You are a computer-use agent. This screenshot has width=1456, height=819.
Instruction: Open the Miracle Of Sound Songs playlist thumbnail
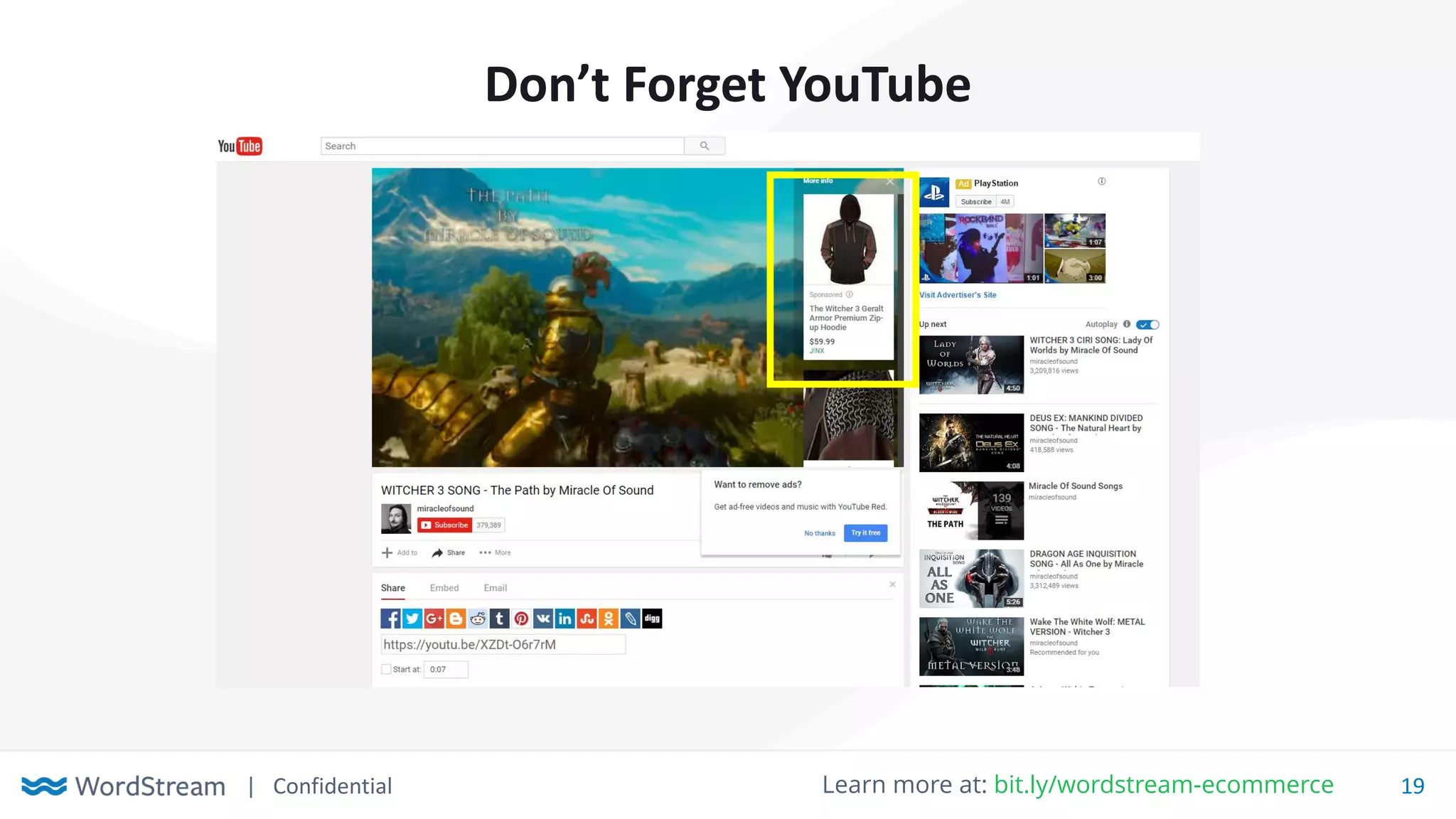tap(971, 511)
